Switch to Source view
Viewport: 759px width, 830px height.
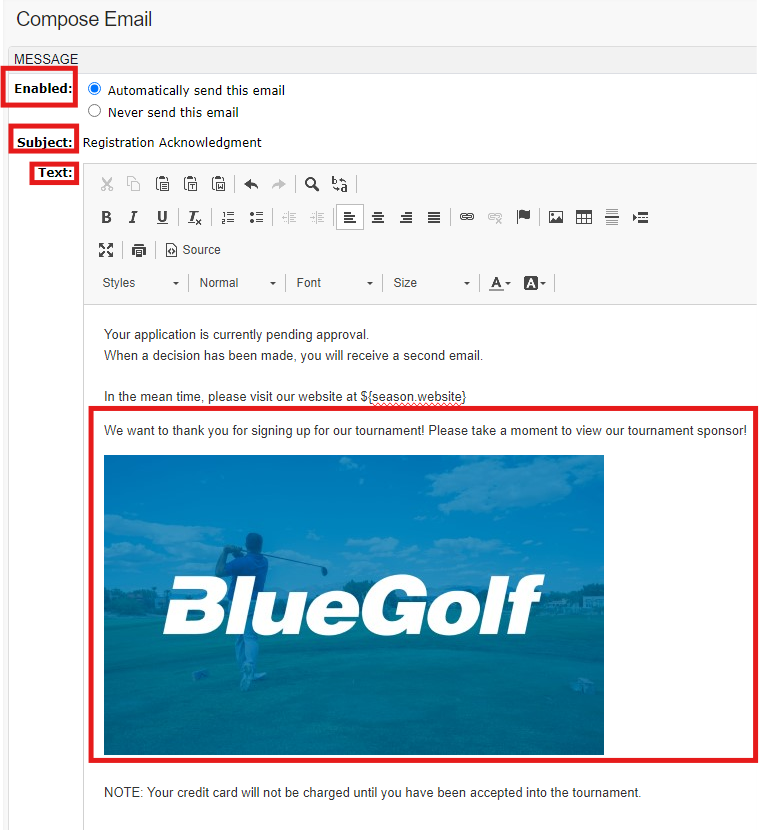[x=193, y=250]
